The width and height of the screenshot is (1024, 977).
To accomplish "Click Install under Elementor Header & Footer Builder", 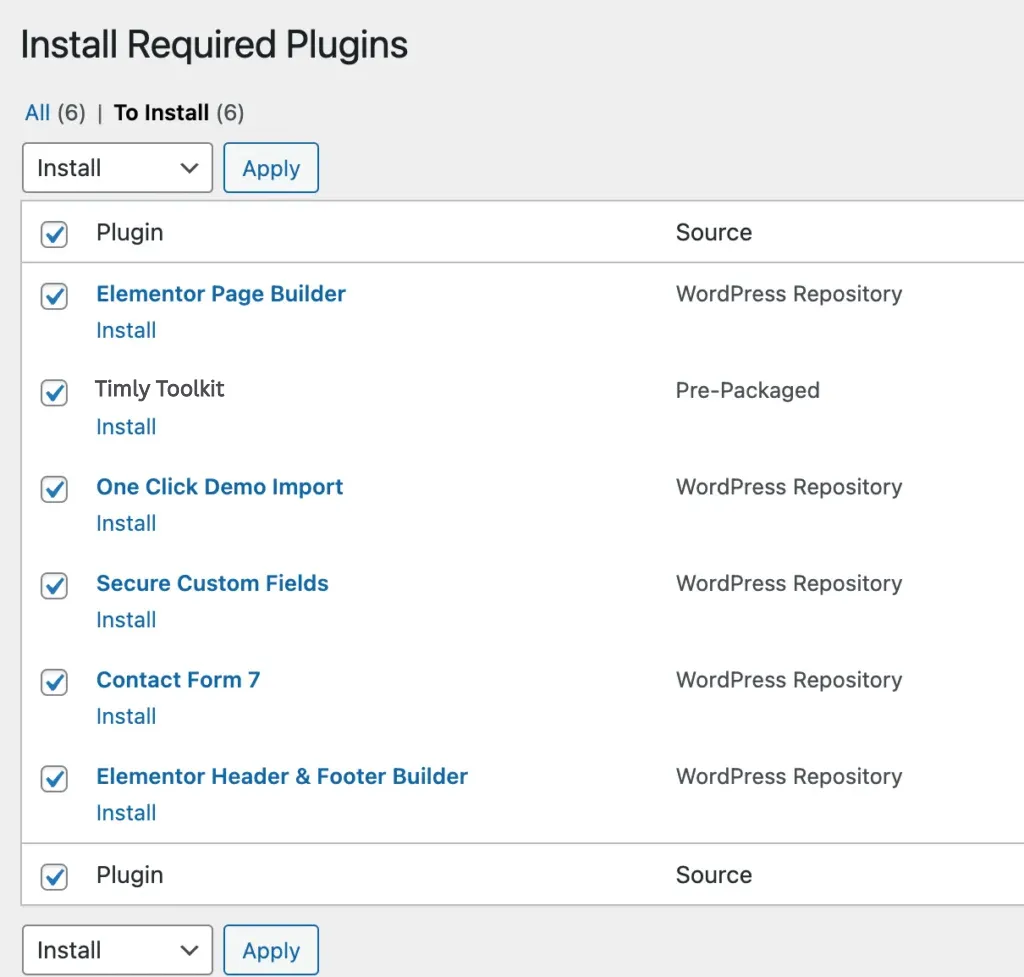I will pyautogui.click(x=126, y=813).
